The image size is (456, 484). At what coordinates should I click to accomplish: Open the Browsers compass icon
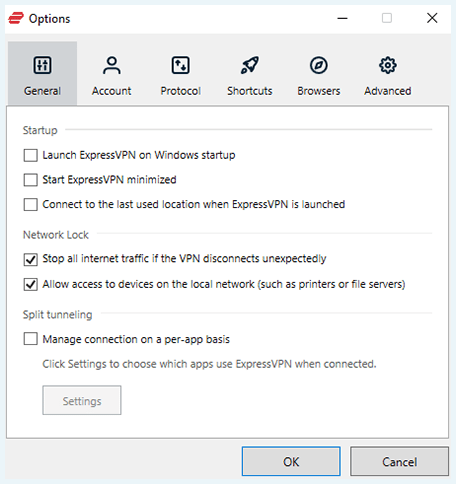point(319,65)
